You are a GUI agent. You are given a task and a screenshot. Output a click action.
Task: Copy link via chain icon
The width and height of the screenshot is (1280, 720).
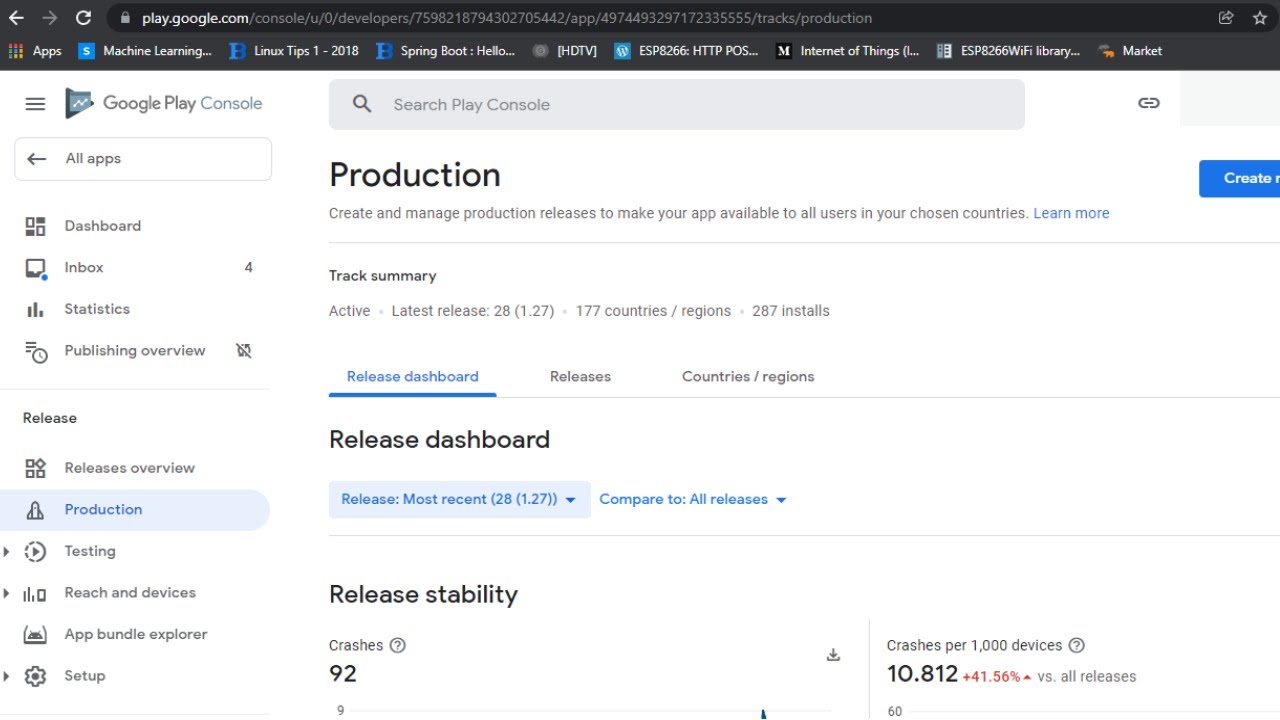point(1149,103)
